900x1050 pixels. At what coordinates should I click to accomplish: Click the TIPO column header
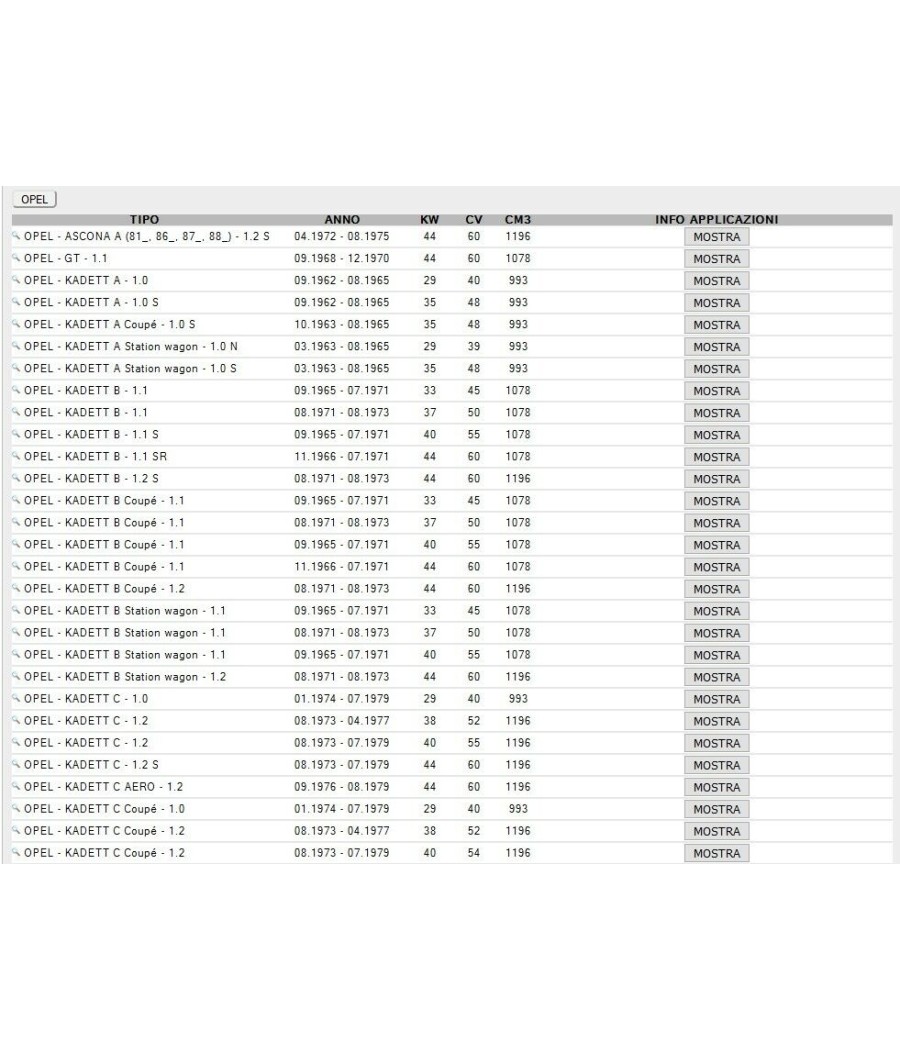tap(144, 220)
